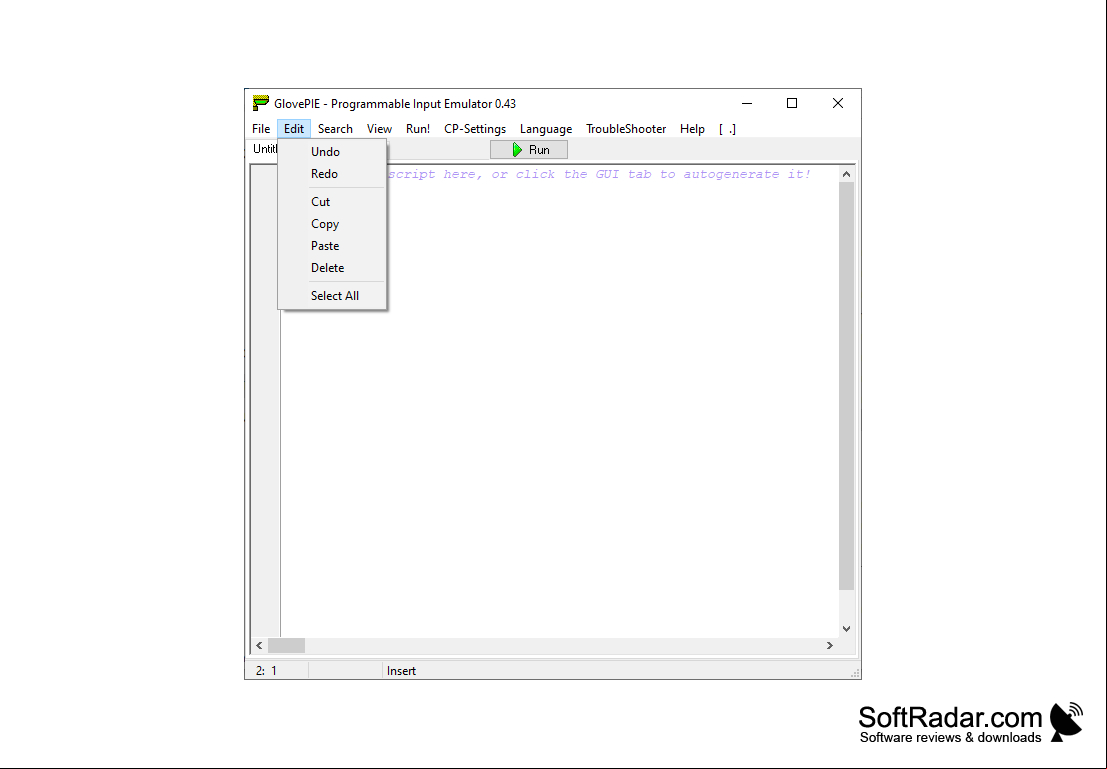The image size is (1107, 769).
Task: Choose Select All from the Edit menu
Action: point(332,296)
